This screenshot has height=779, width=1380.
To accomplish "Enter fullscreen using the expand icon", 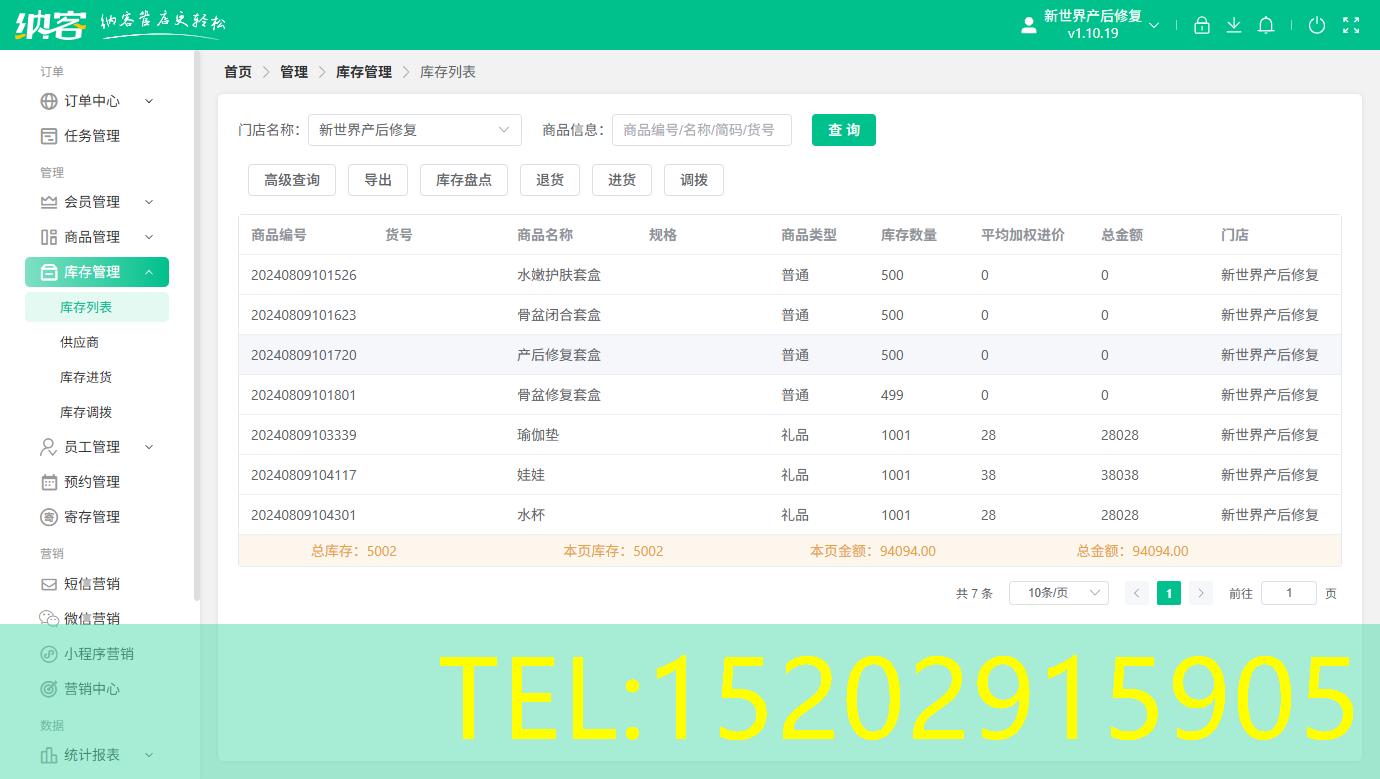I will coord(1352,24).
